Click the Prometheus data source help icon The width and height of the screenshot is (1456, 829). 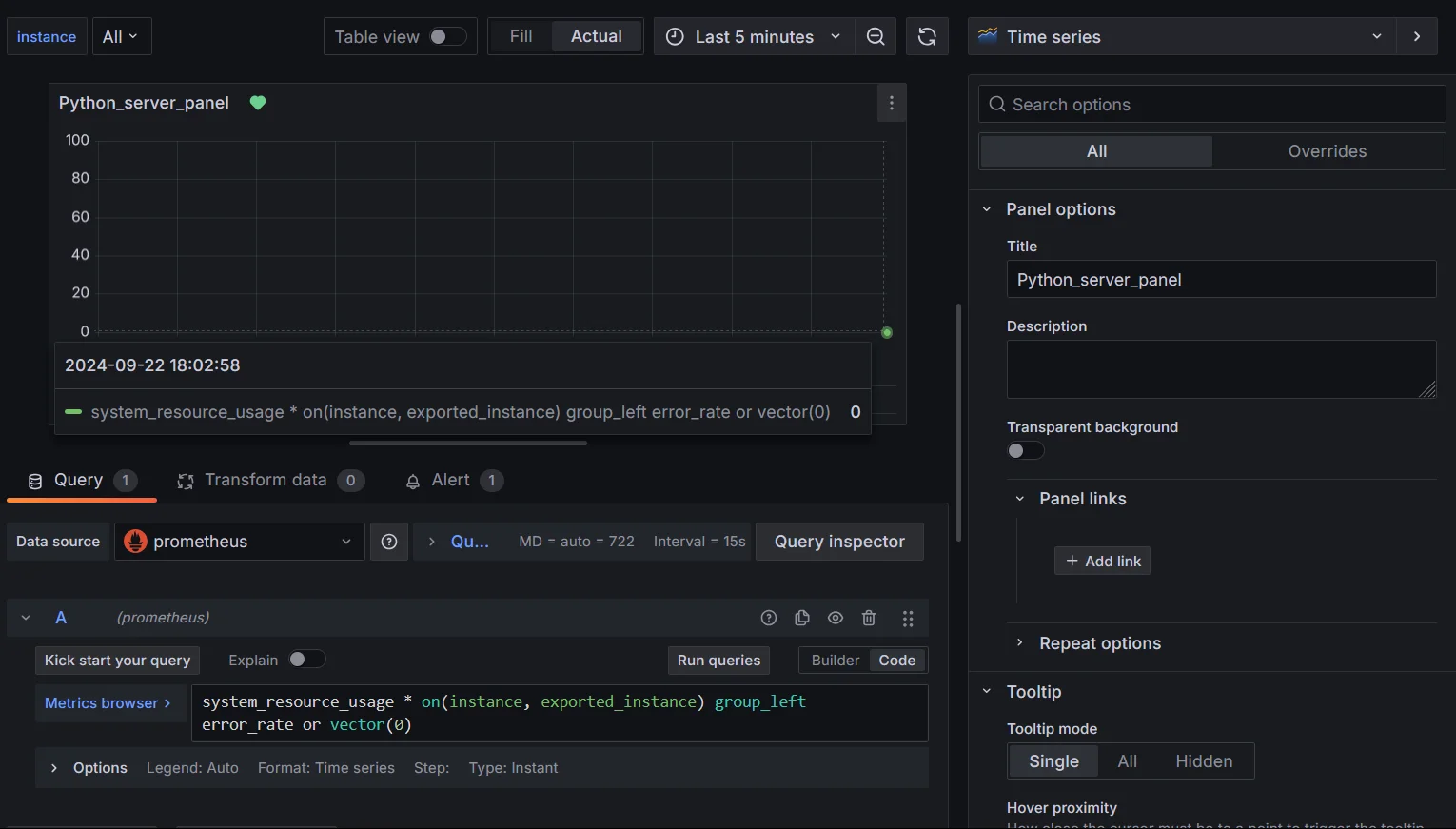(388, 541)
